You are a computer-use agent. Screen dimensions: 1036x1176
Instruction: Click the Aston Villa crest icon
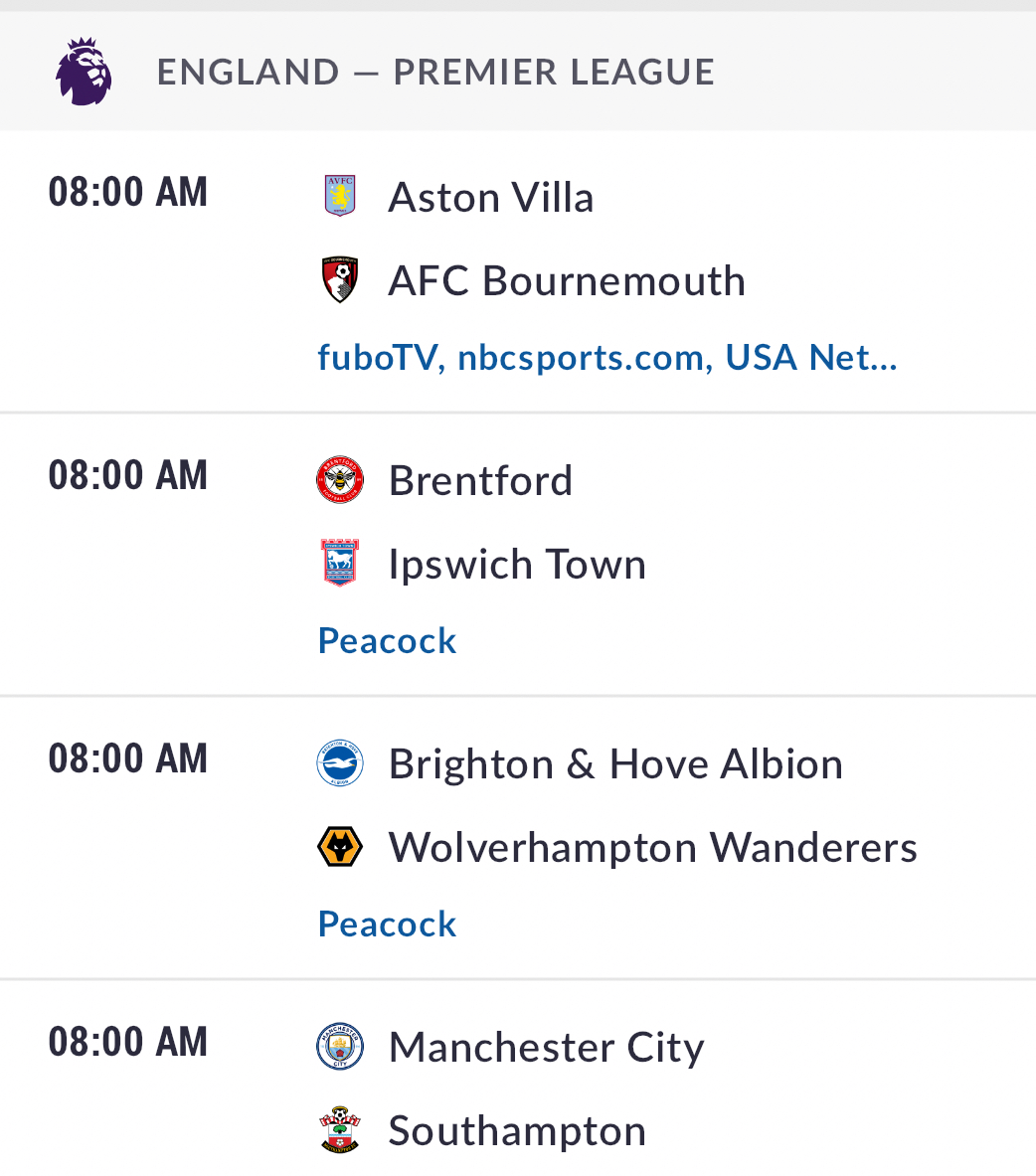click(340, 196)
